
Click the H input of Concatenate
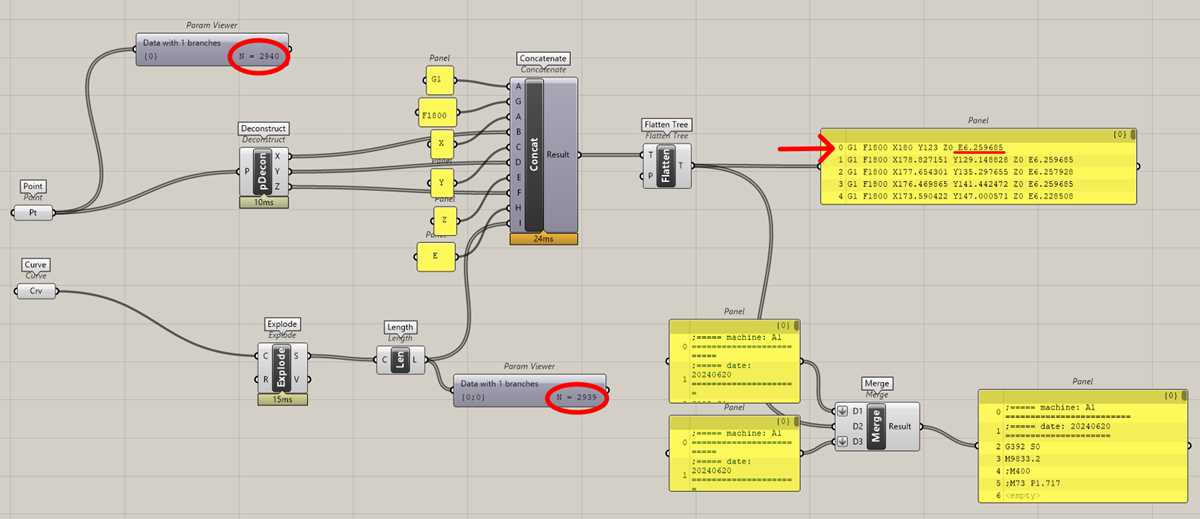[518, 206]
